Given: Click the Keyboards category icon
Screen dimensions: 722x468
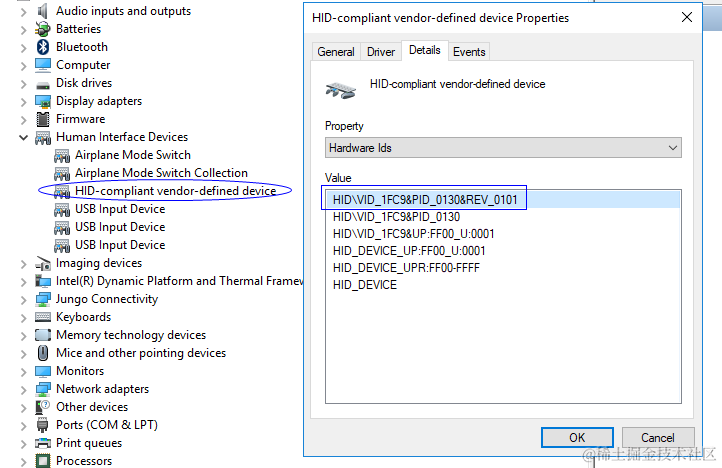Looking at the screenshot, I should [x=43, y=317].
